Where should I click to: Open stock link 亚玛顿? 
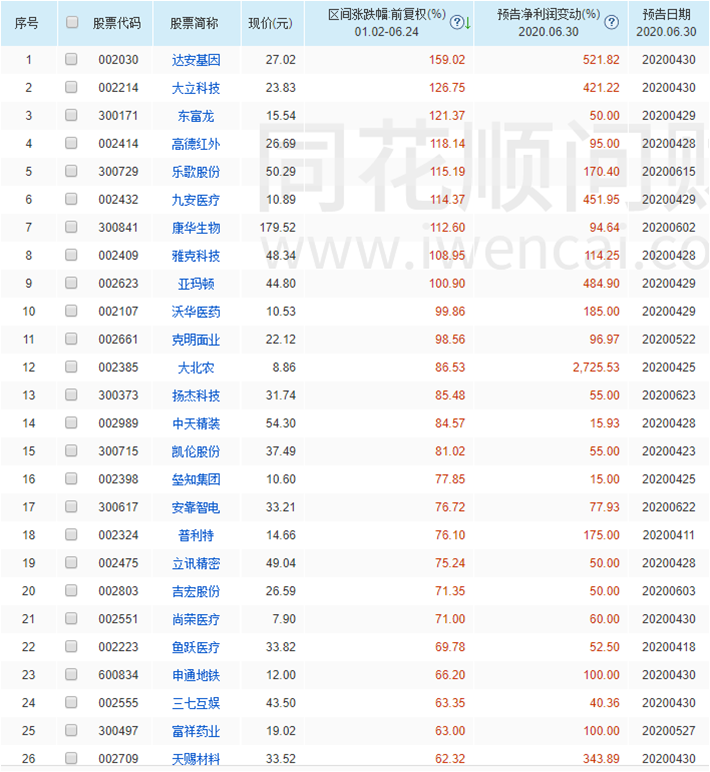click(x=196, y=284)
